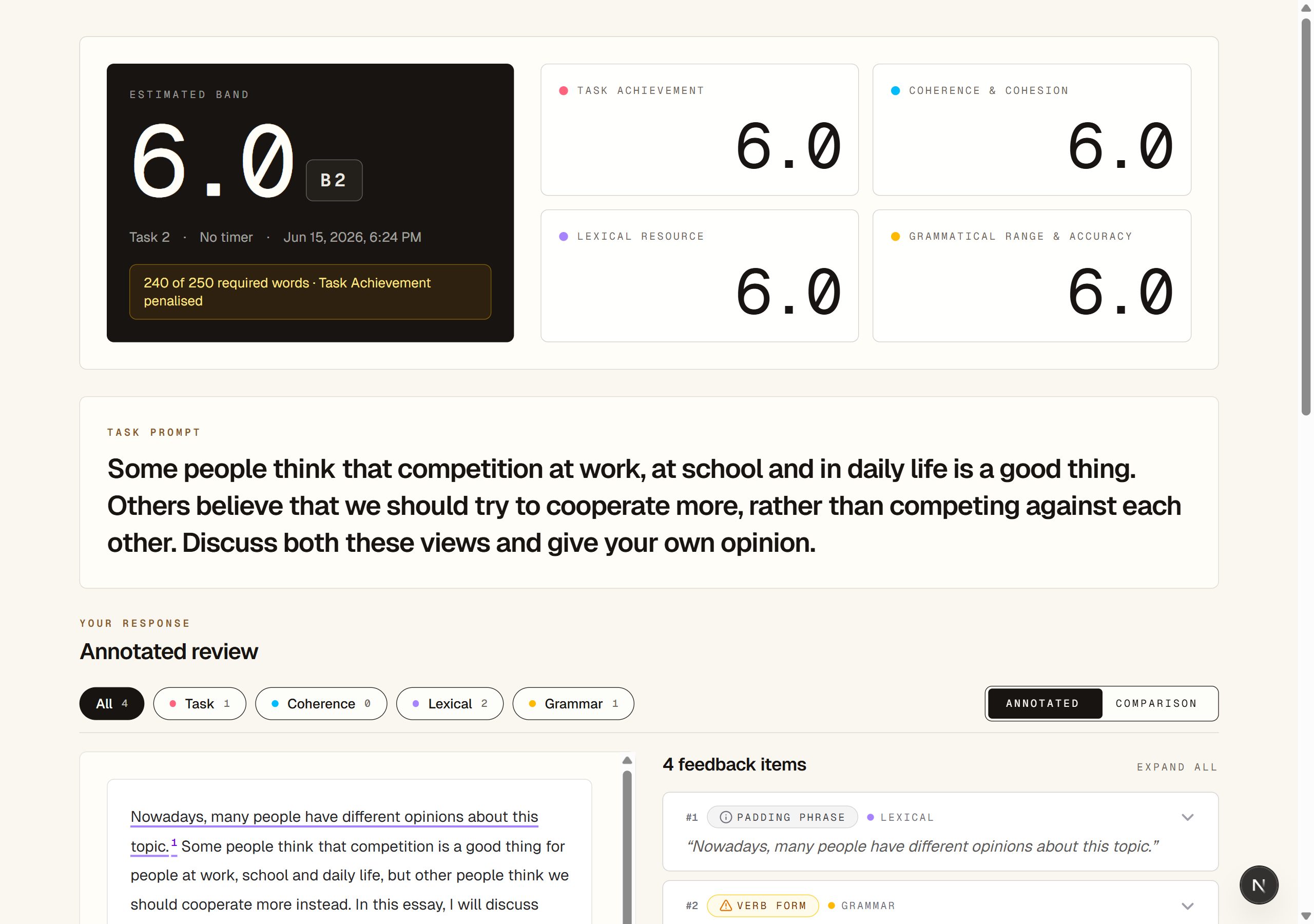1314x924 pixels.
Task: Filter annotations by Coherence
Action: coord(320,703)
